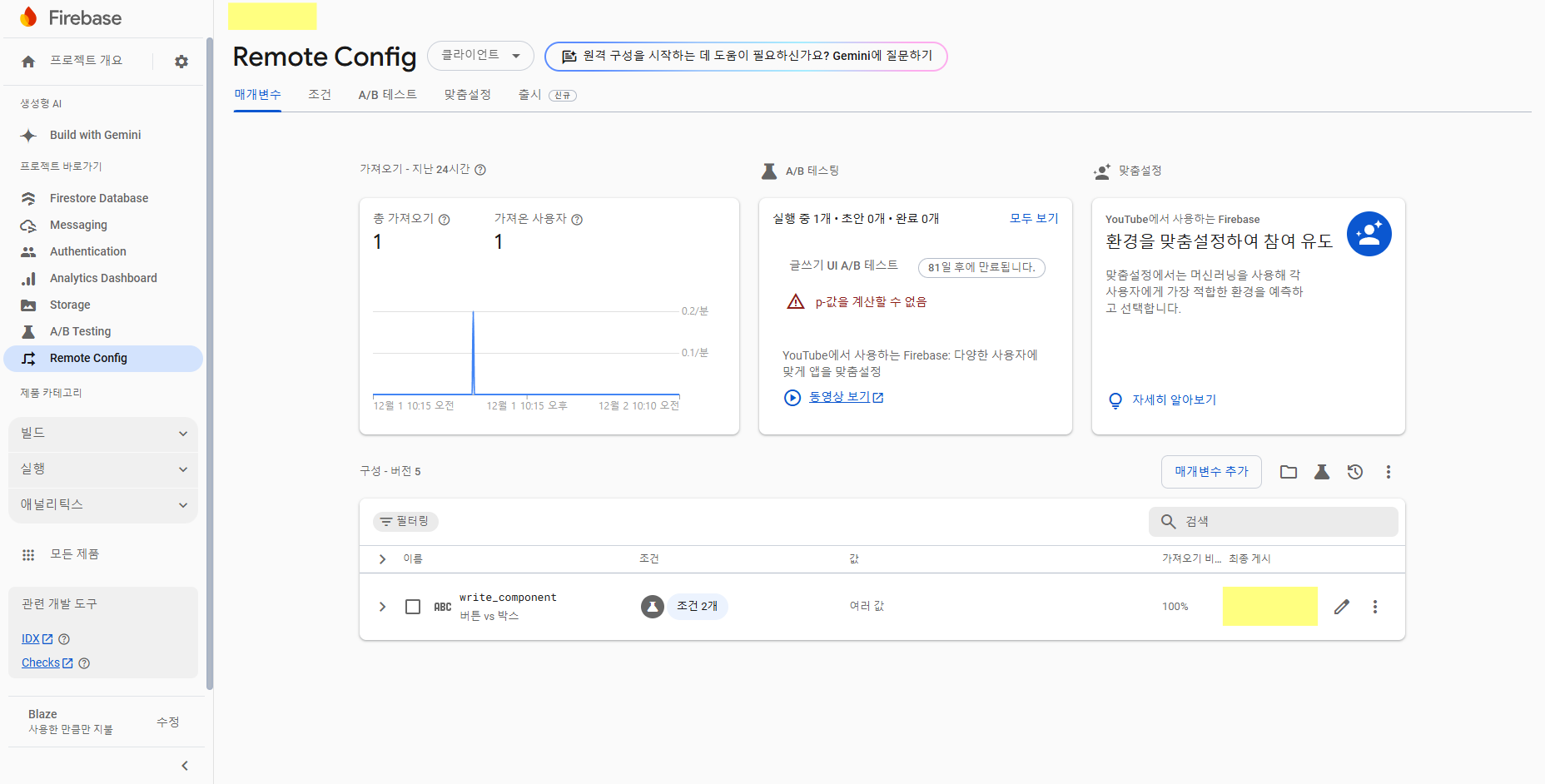Switch to the 맞춤설정 tab
1545x784 pixels.
[467, 95]
